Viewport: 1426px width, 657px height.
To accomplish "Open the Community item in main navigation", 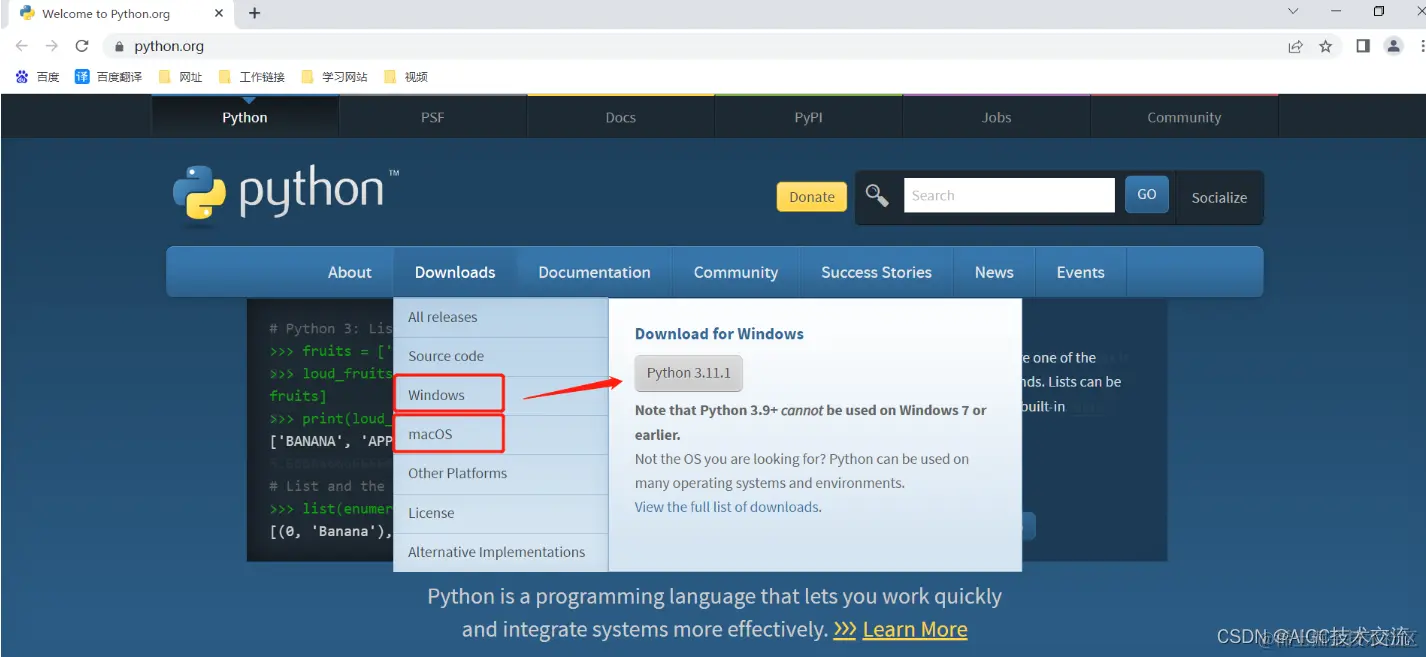I will 736,272.
